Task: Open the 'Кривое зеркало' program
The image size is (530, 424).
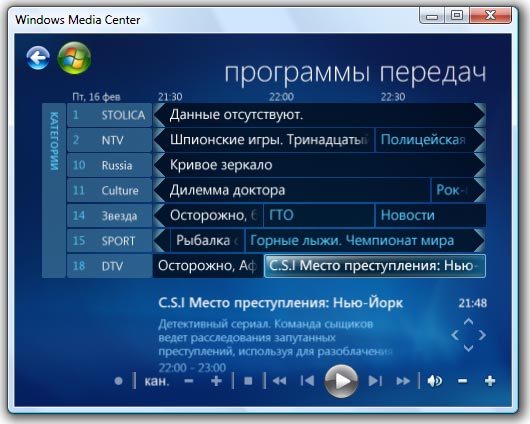Action: tap(319, 165)
